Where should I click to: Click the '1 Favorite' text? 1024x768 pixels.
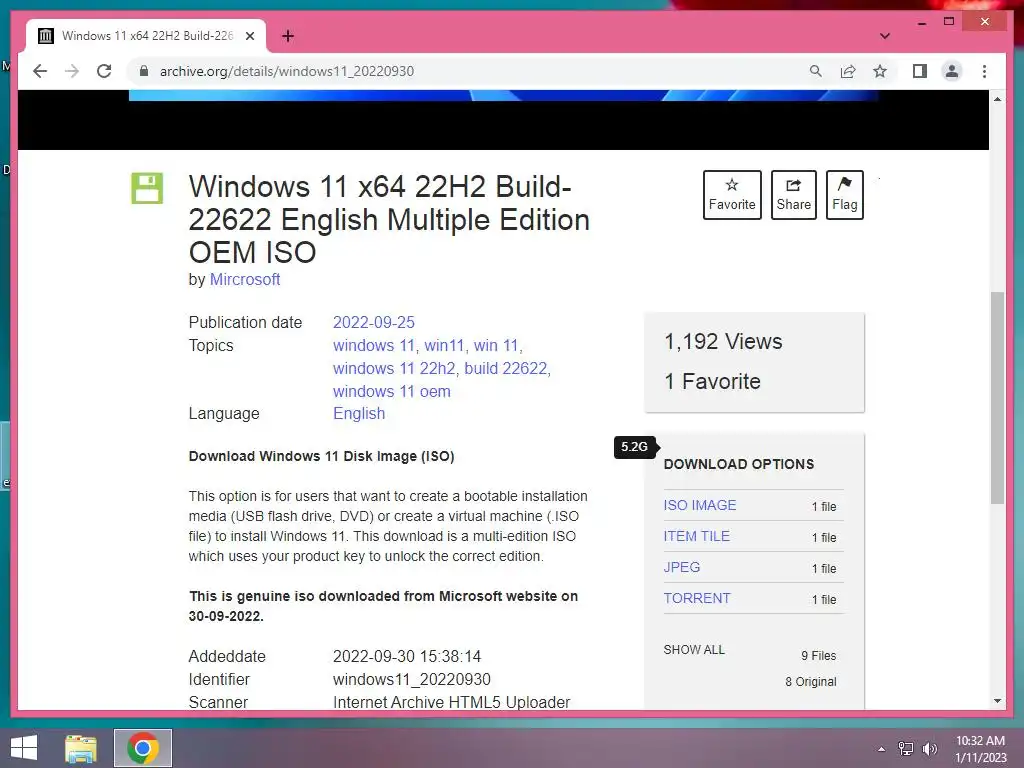tap(712, 381)
